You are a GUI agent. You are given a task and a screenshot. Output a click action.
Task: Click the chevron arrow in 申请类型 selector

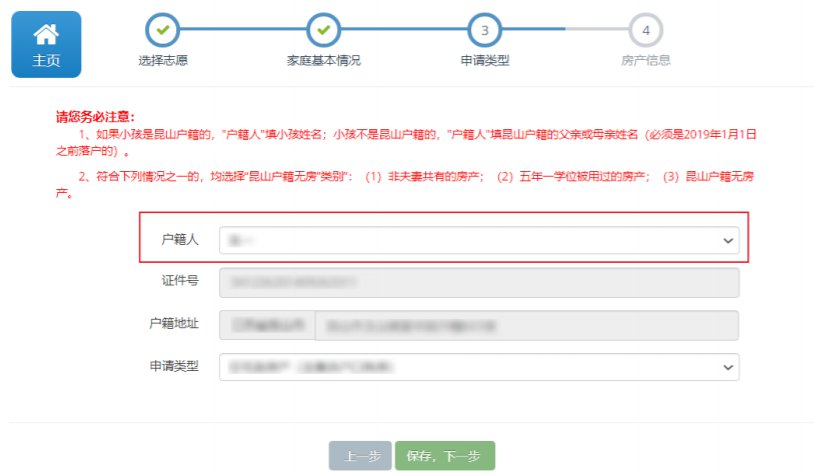(x=727, y=368)
